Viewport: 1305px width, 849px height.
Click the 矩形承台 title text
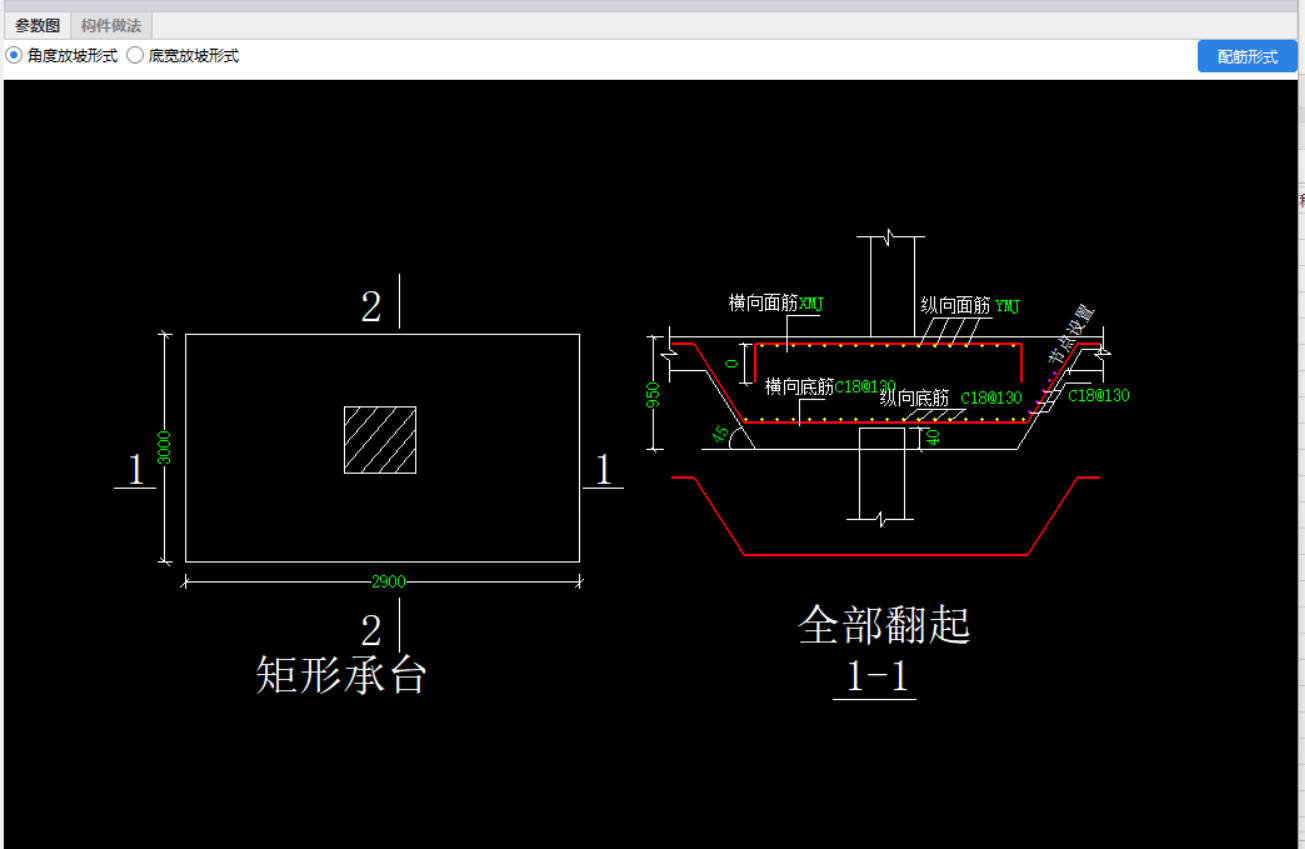point(342,675)
